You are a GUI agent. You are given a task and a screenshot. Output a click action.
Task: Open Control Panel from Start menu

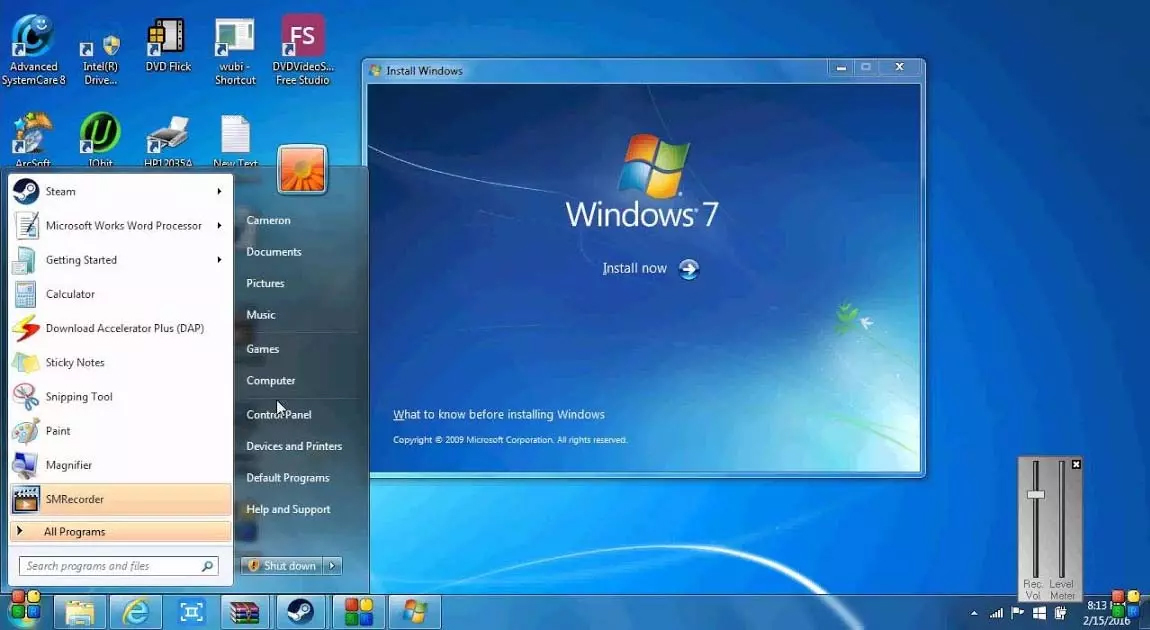click(279, 414)
